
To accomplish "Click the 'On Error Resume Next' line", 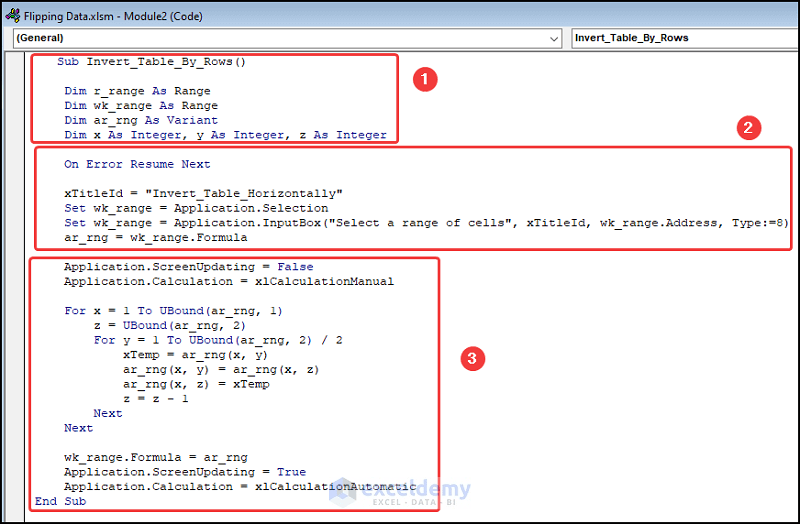I will pos(137,164).
